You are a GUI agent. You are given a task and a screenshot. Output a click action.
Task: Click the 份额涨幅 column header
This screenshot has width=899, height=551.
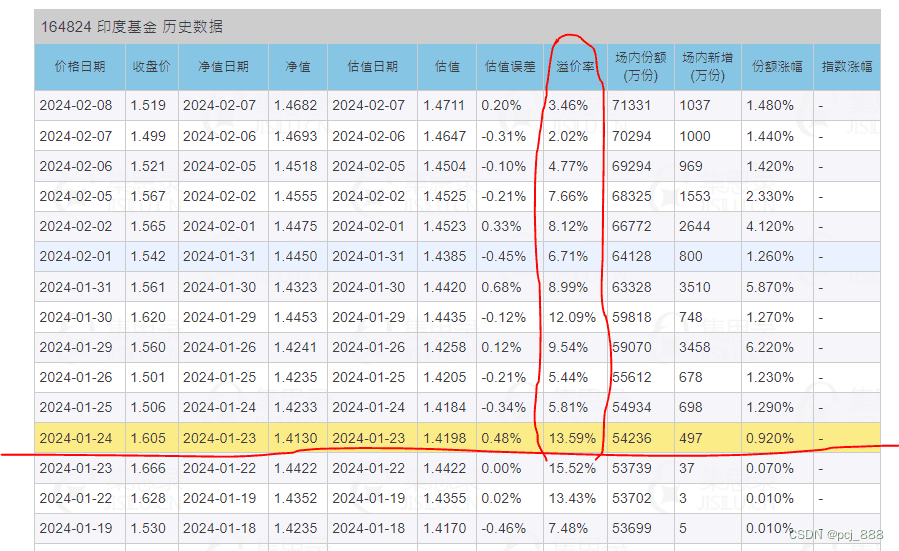coord(777,67)
